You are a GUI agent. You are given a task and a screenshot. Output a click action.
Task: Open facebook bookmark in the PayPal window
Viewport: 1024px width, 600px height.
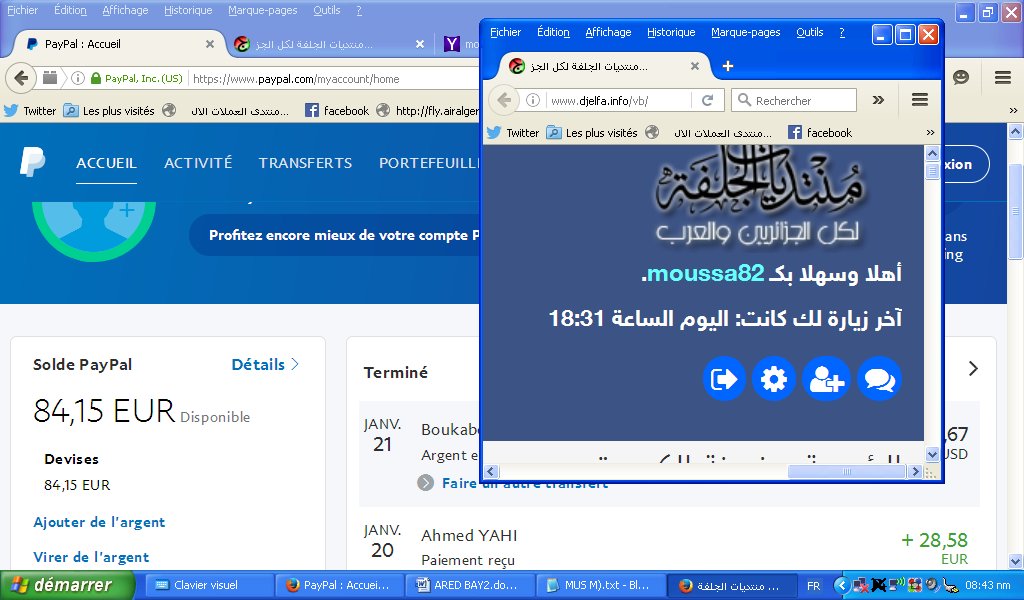tap(337, 110)
